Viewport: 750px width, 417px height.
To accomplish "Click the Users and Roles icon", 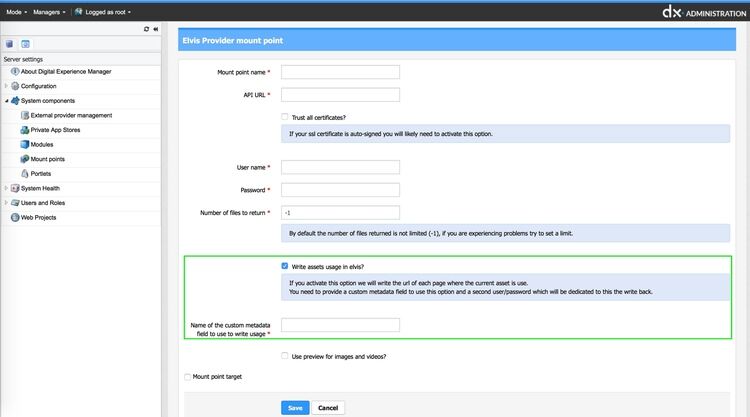I will (x=15, y=203).
